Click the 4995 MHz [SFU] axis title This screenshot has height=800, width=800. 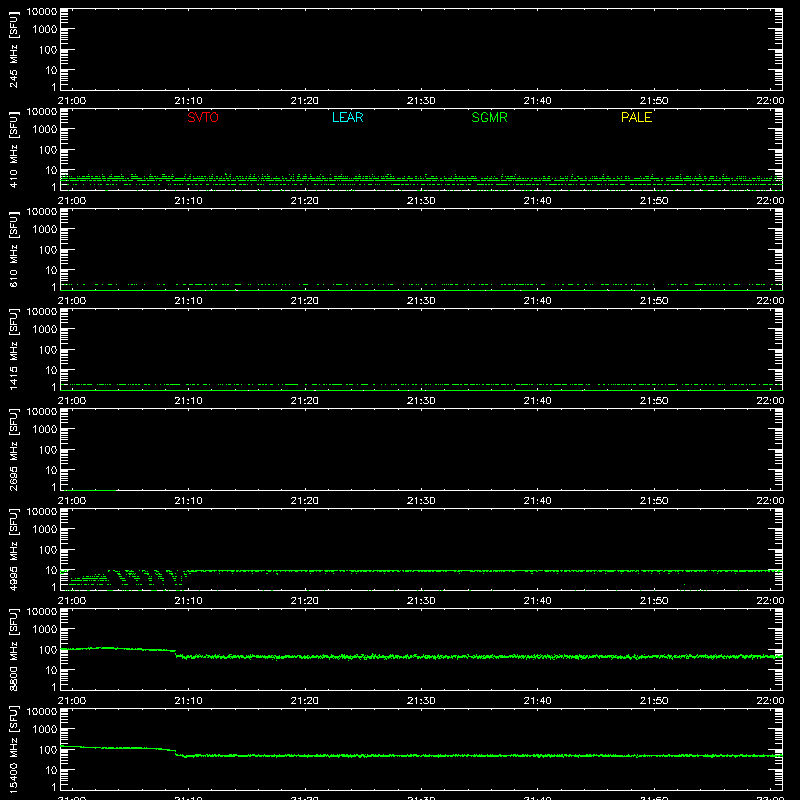pyautogui.click(x=13, y=549)
